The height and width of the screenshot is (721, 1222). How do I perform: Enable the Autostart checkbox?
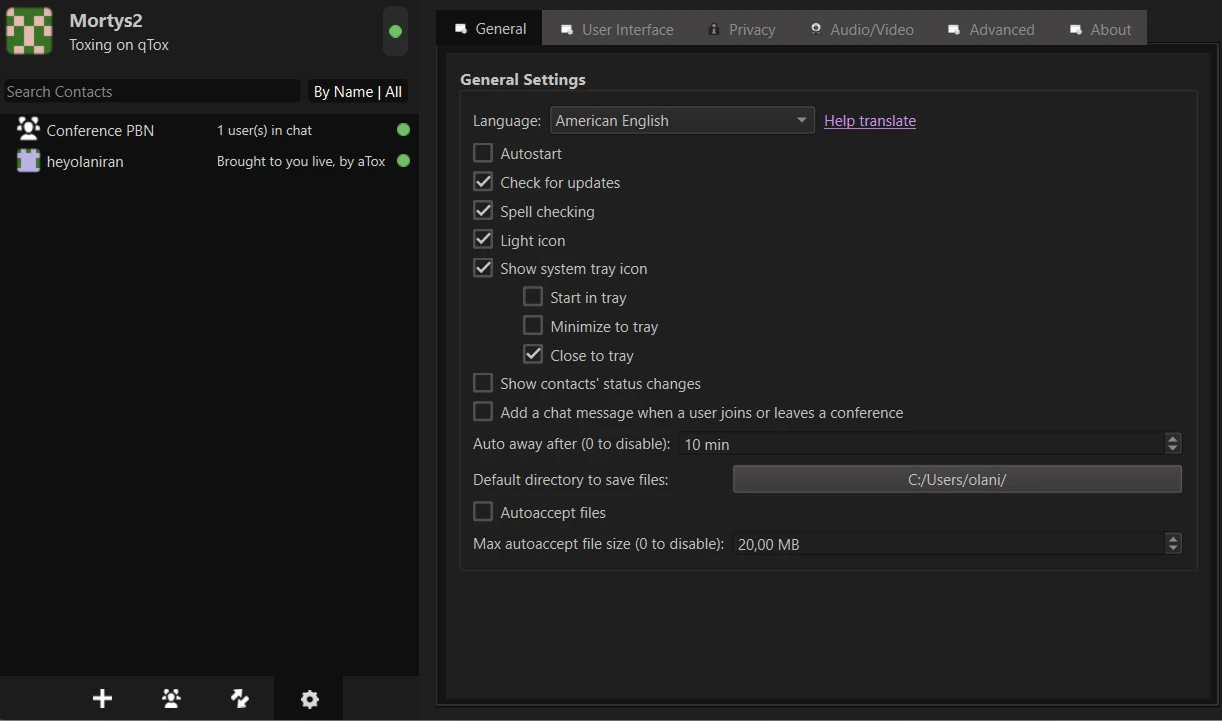(483, 153)
